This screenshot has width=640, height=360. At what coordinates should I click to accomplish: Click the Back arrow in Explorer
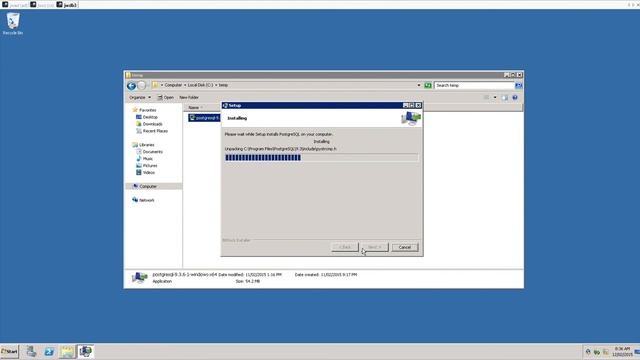tap(131, 85)
